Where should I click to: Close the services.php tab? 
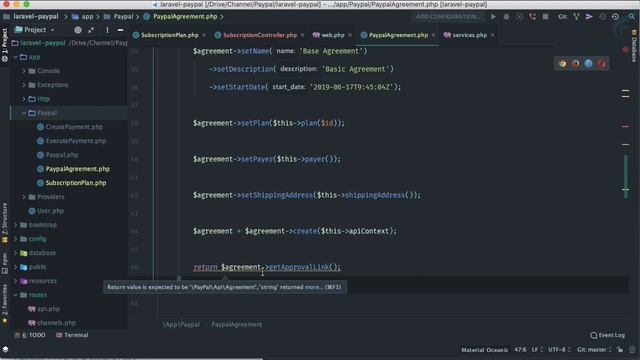493,35
